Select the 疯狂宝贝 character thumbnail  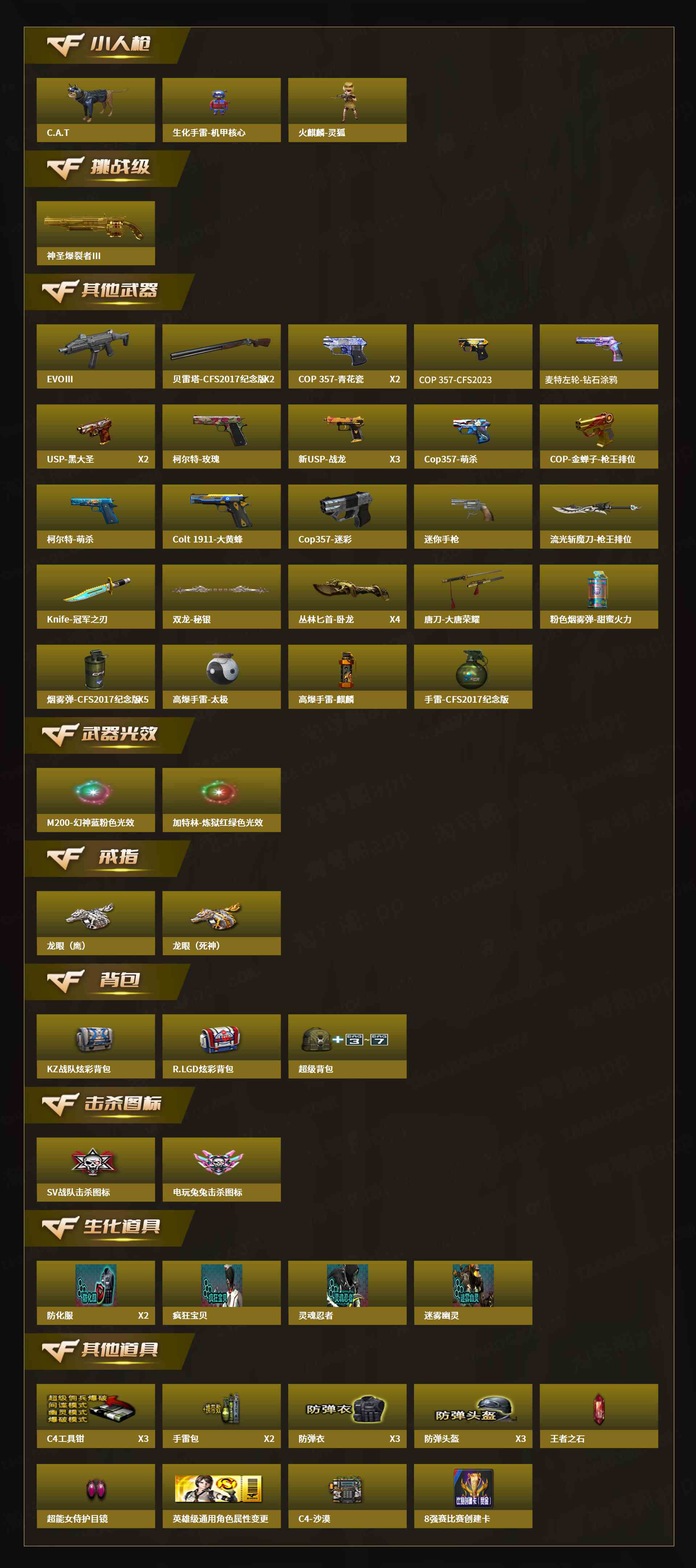221,1285
